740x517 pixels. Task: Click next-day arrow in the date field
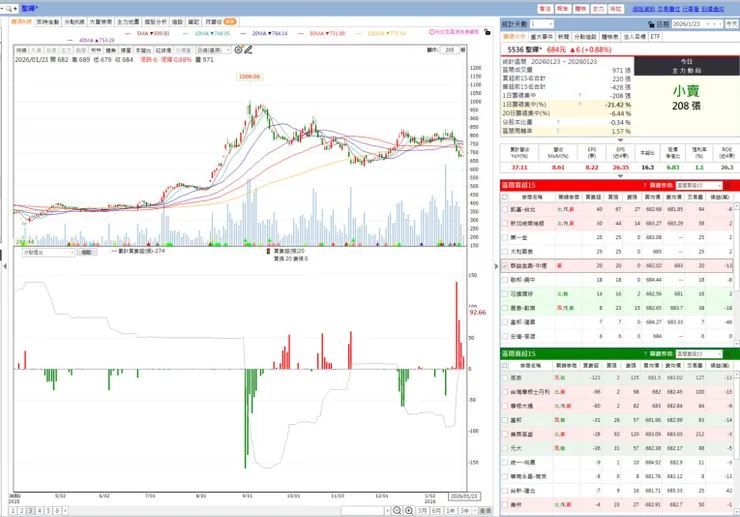pyautogui.click(x=720, y=24)
